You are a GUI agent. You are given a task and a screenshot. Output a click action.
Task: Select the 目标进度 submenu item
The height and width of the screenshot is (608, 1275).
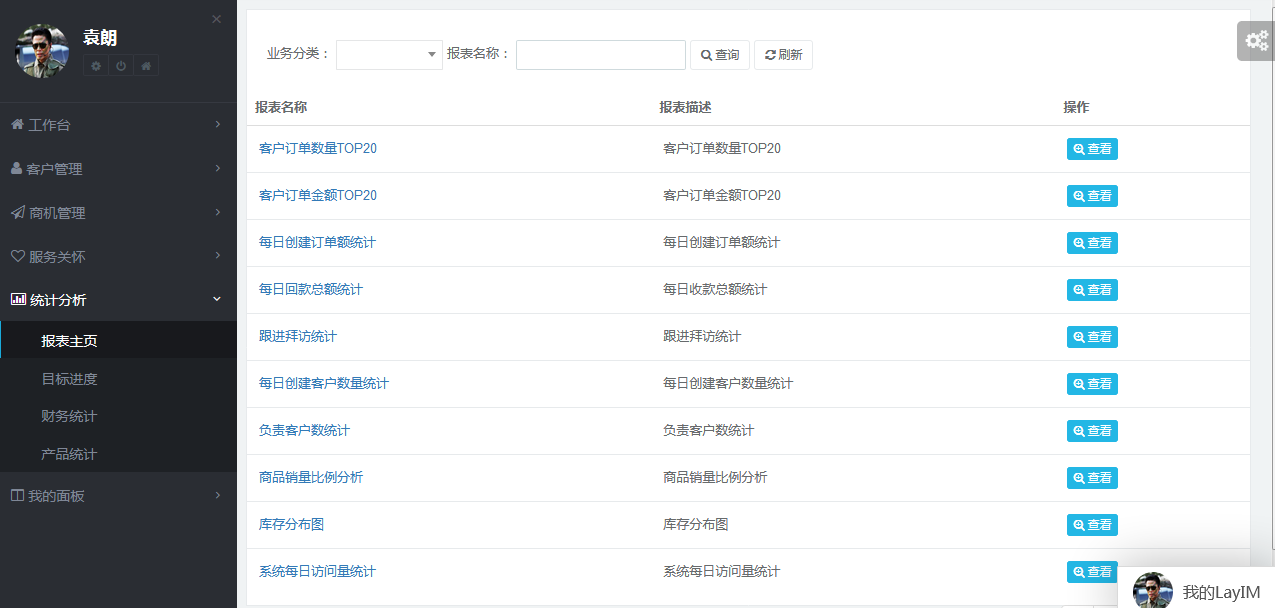(69, 379)
